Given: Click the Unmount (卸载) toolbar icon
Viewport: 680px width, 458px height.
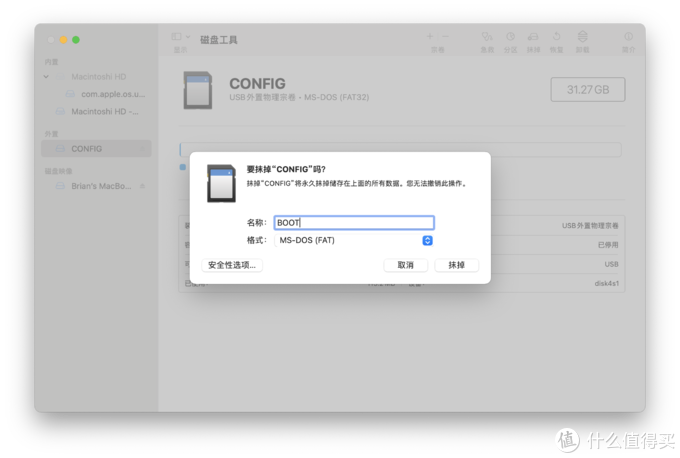Looking at the screenshot, I should point(582,36).
